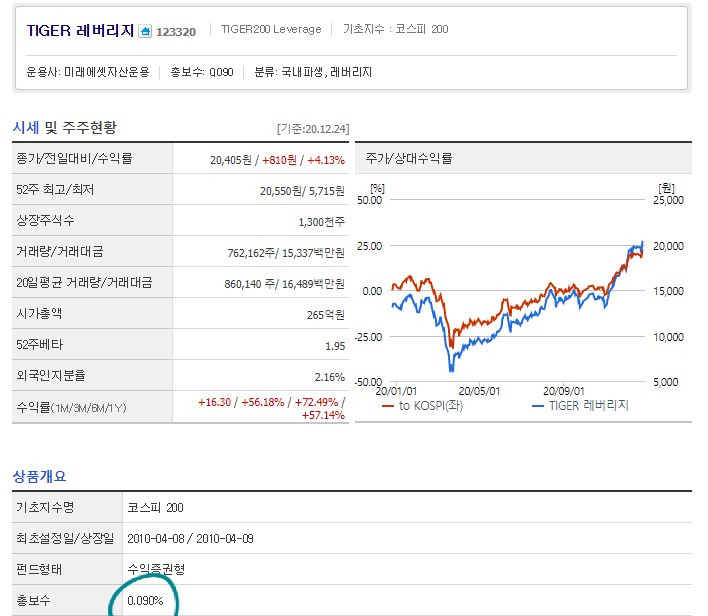This screenshot has height=616, width=708.
Task: Select the stock code 123320
Action: [176, 32]
